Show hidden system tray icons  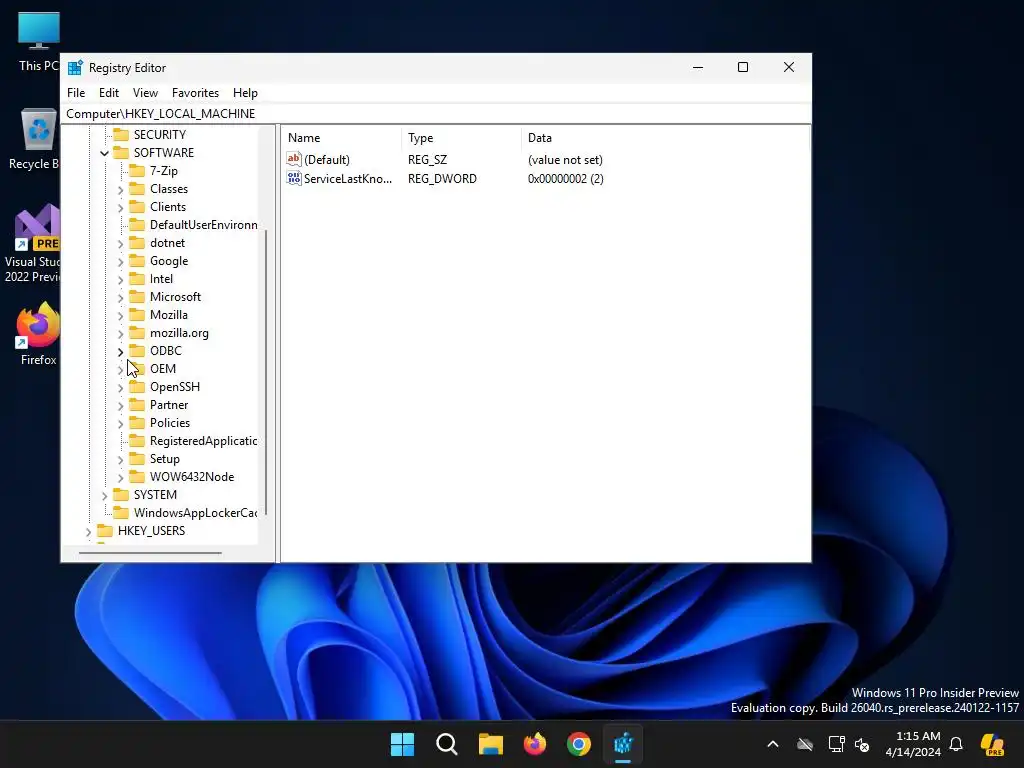pyautogui.click(x=773, y=744)
